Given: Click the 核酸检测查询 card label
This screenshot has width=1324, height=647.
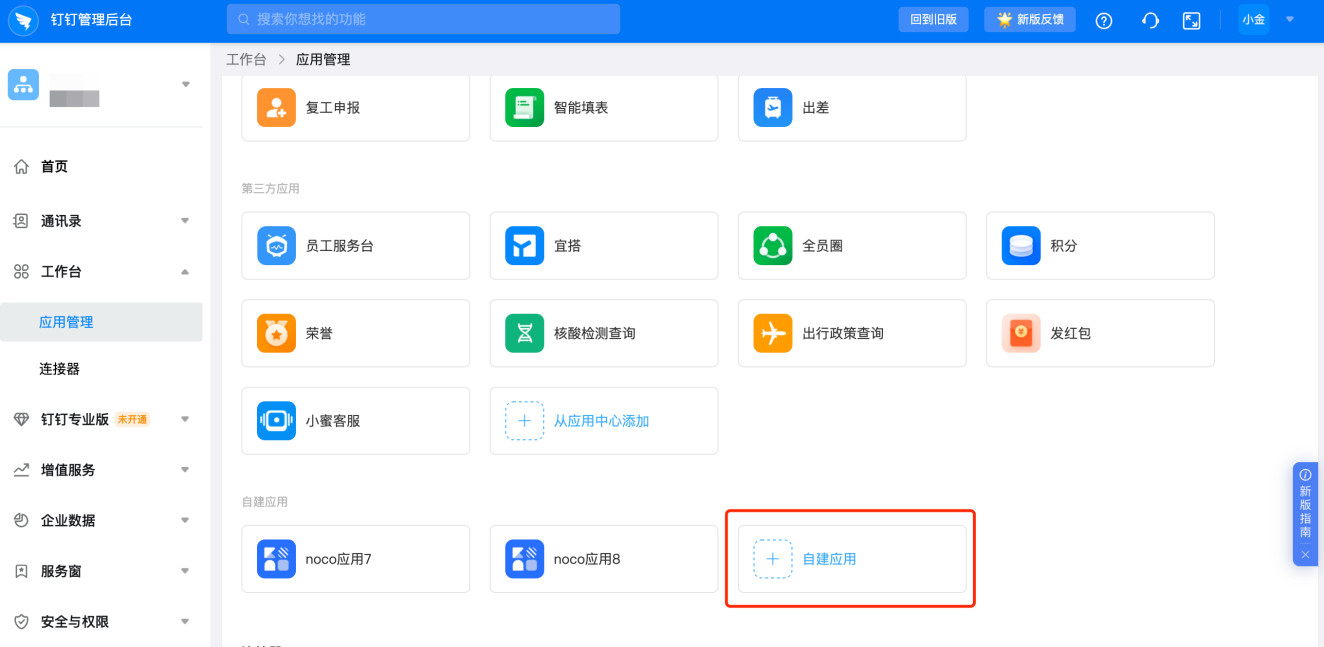Looking at the screenshot, I should click(595, 333).
